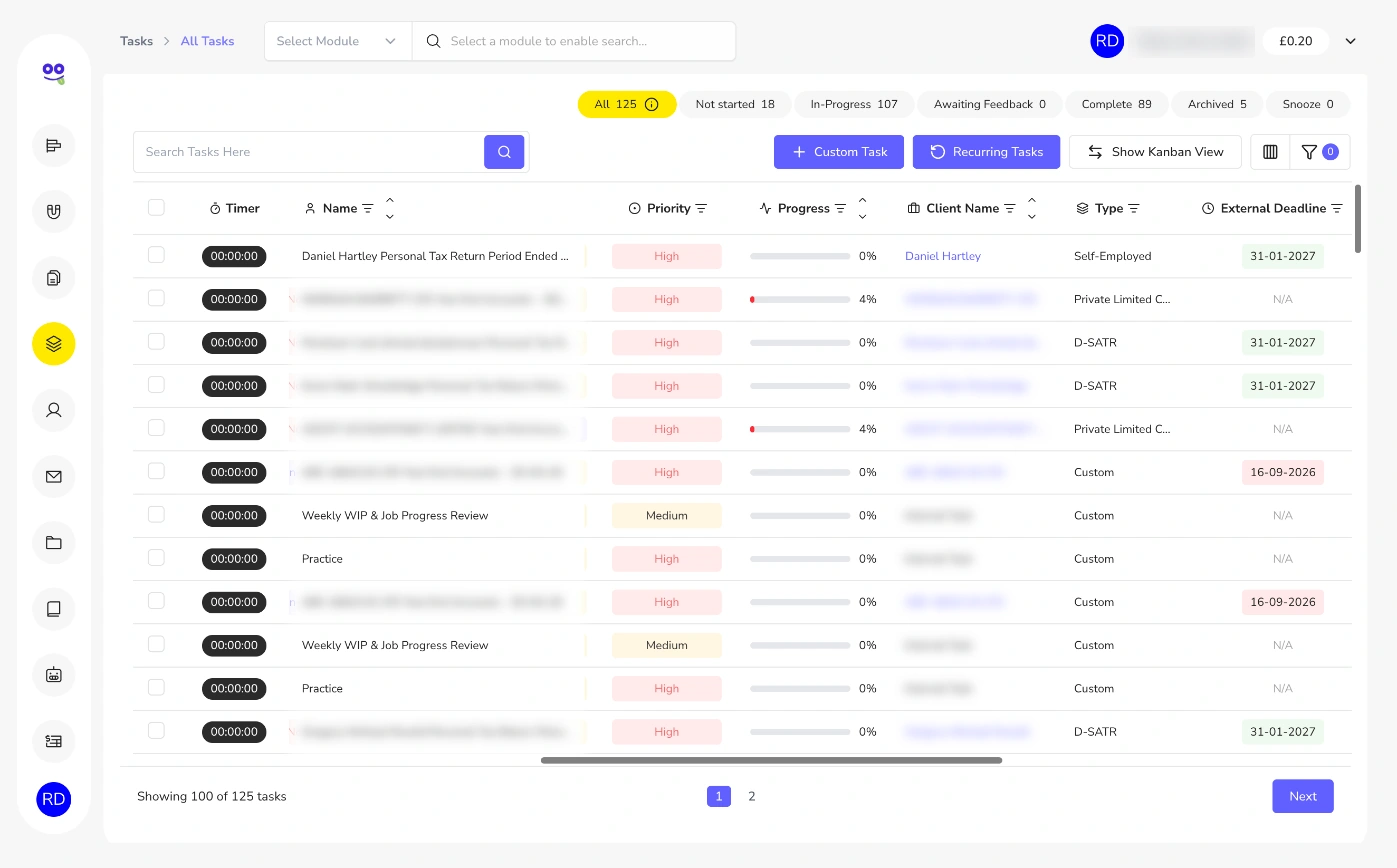This screenshot has width=1397, height=868.
Task: Click the horizontal table scrollbar
Action: tap(771, 760)
